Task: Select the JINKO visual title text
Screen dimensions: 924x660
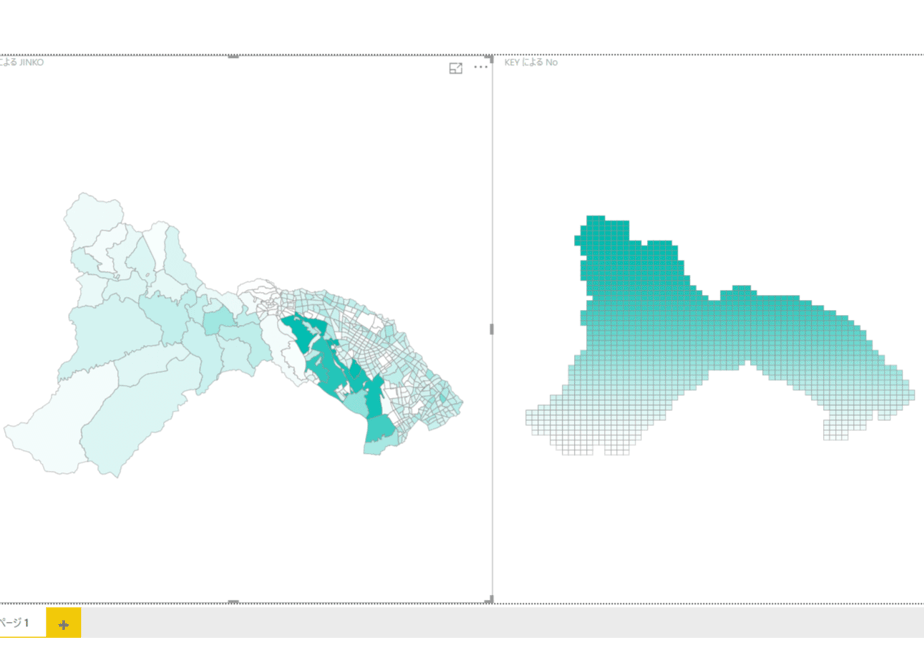Action: (x=22, y=62)
